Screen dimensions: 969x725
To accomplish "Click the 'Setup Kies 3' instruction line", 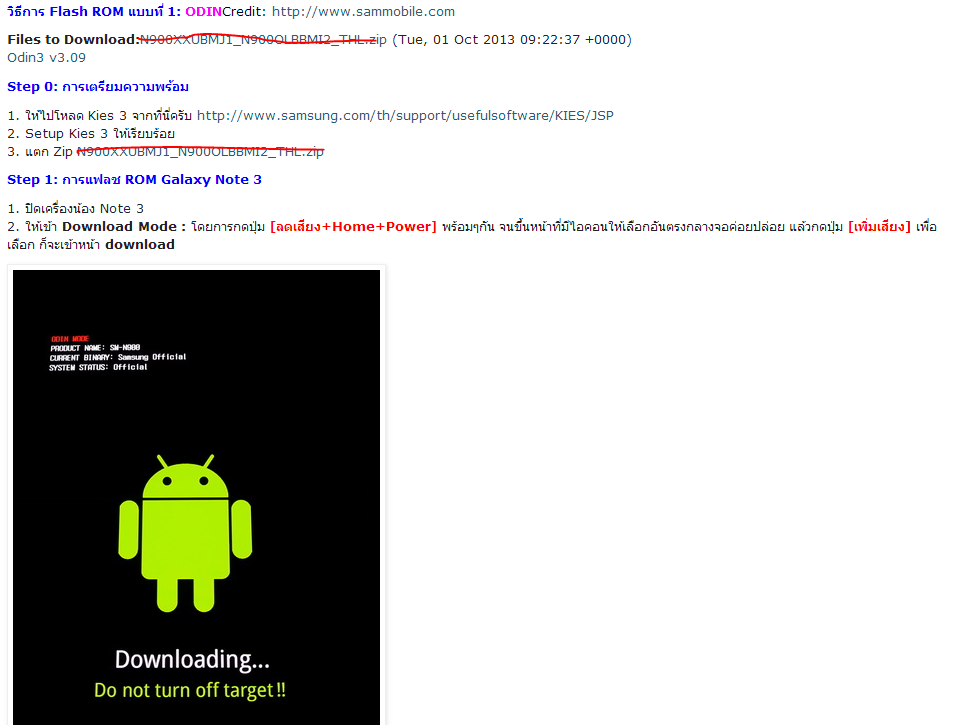I will (91, 134).
